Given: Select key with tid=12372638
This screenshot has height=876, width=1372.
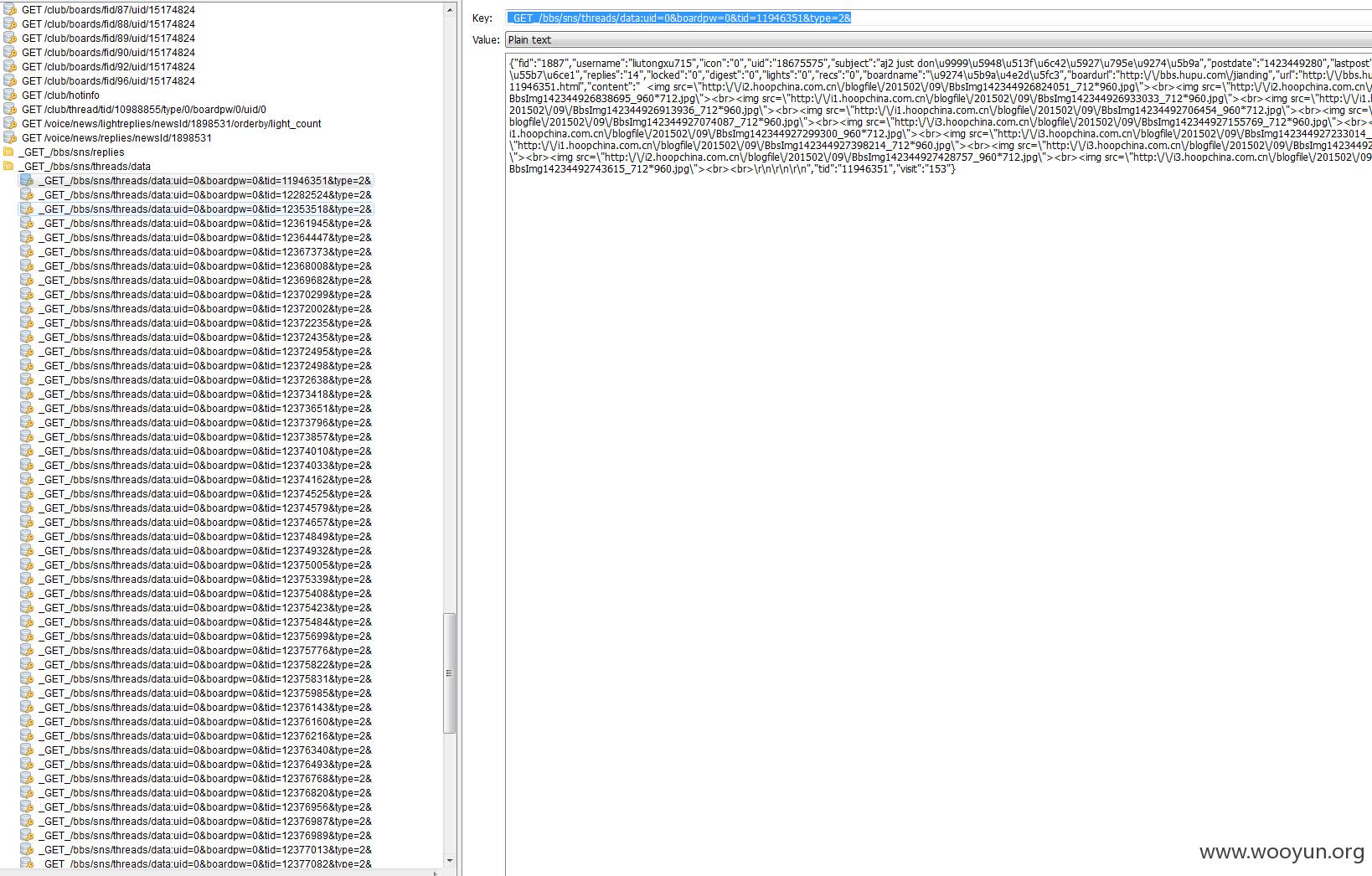Looking at the screenshot, I should click(205, 379).
